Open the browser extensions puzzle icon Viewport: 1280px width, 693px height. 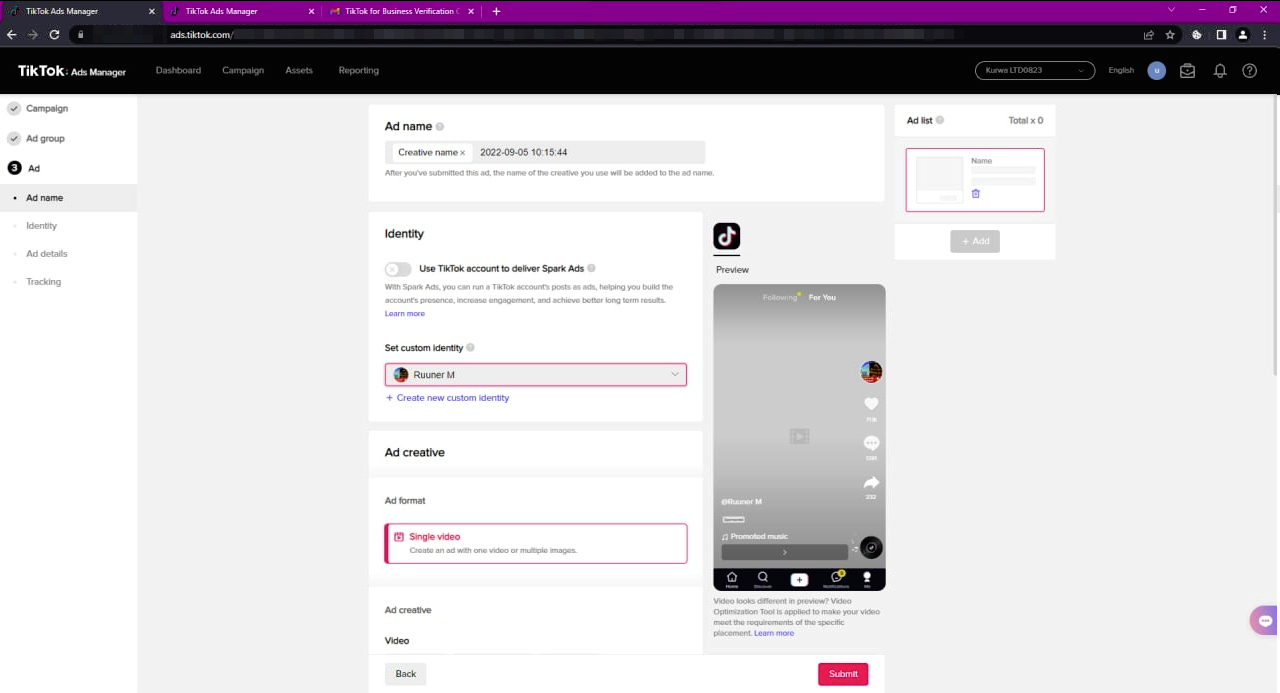(x=1197, y=34)
